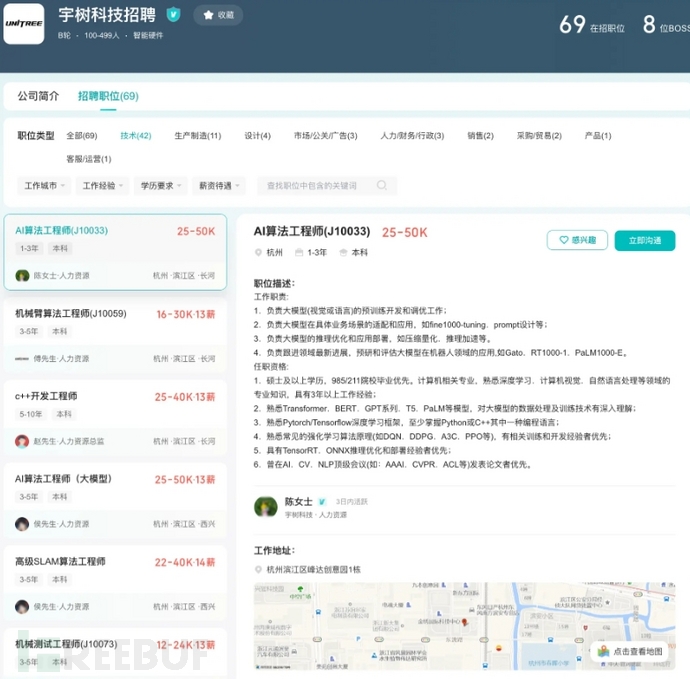Expand the 工作经验 dropdown
Screen dimensions: 690x679
click(103, 186)
